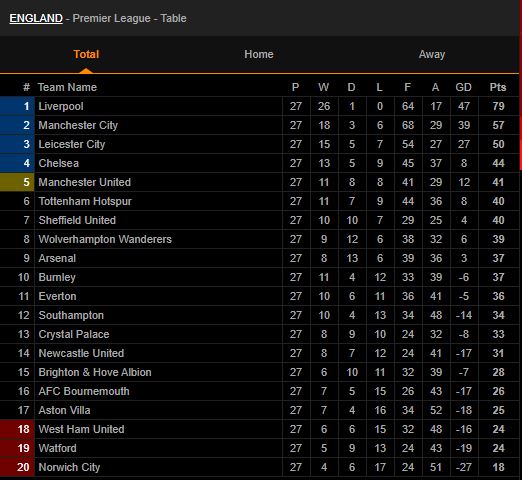Open Manchester United team entry
The height and width of the screenshot is (480, 522).
click(x=85, y=182)
